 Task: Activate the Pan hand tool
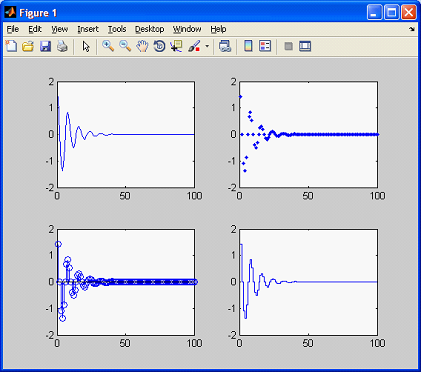(x=142, y=46)
